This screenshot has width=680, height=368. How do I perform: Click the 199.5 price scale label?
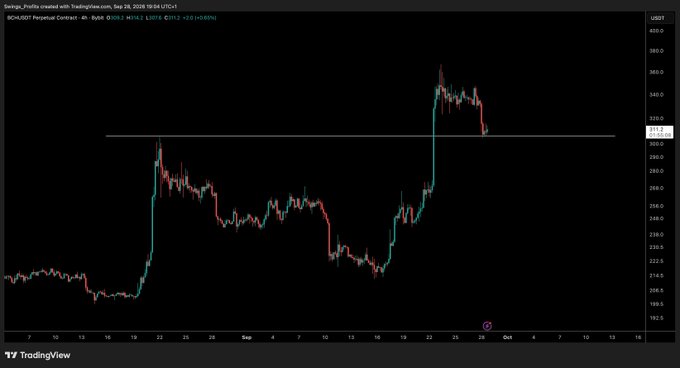(x=656, y=304)
